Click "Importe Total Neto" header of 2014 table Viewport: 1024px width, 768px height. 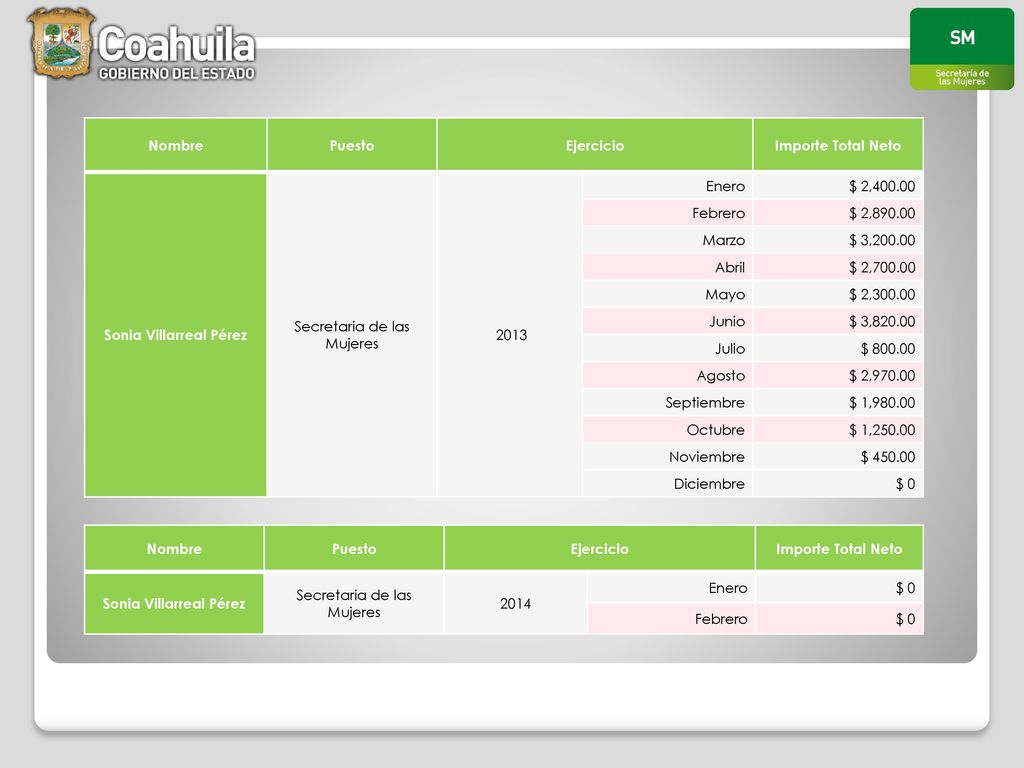[839, 549]
